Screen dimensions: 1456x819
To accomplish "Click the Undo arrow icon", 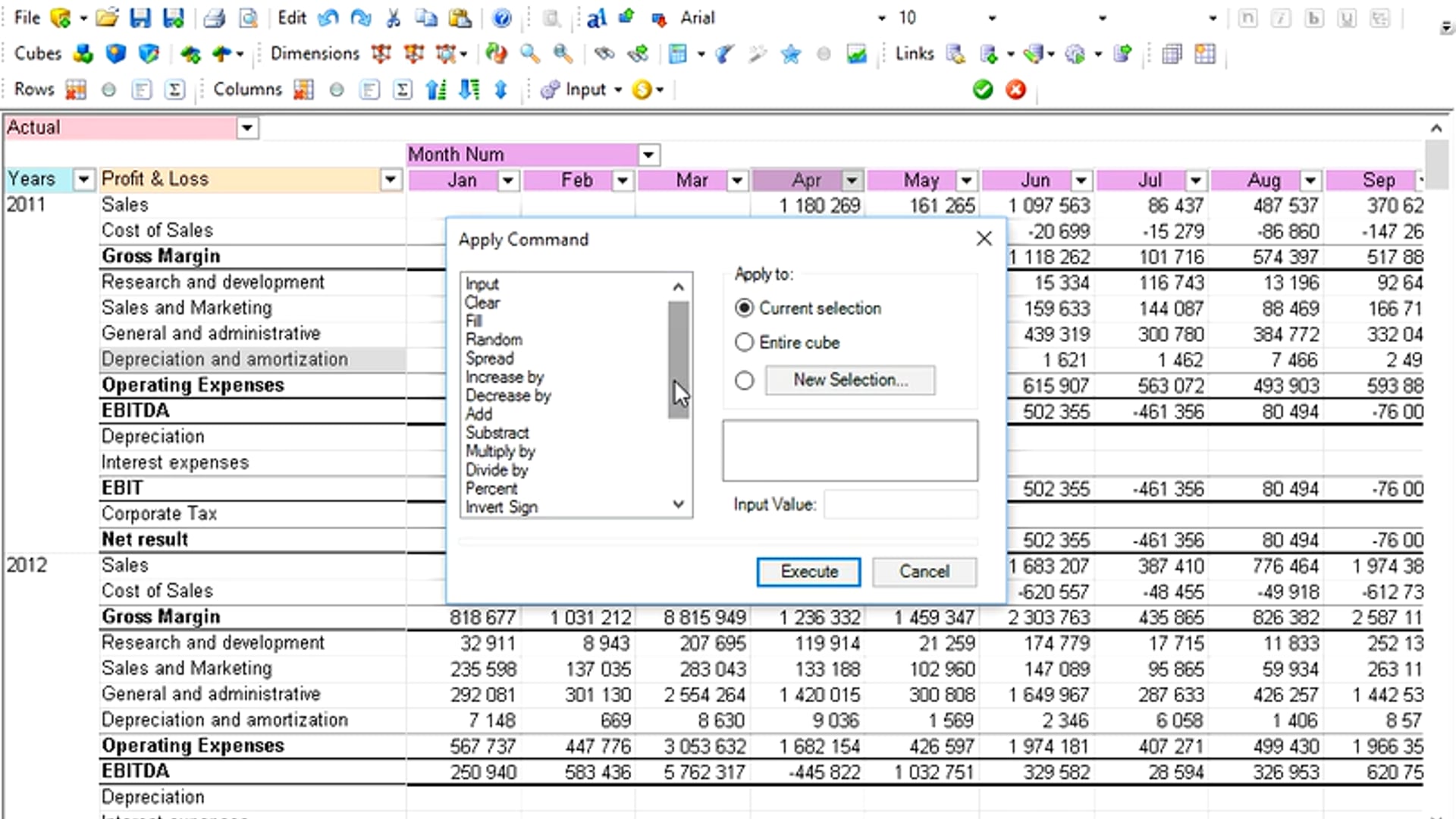I will 328,17.
